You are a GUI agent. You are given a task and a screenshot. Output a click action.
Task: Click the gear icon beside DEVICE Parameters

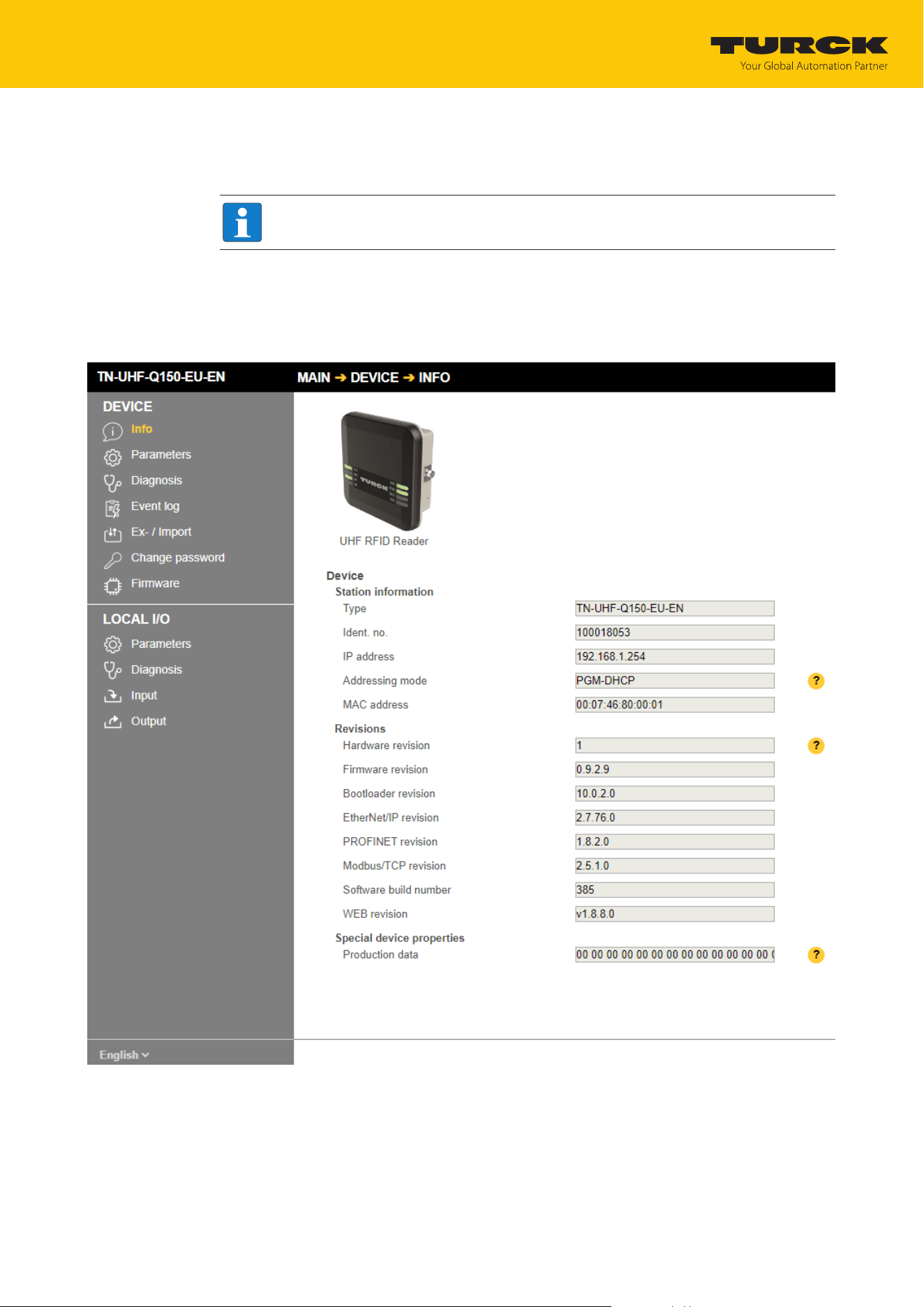tap(112, 457)
